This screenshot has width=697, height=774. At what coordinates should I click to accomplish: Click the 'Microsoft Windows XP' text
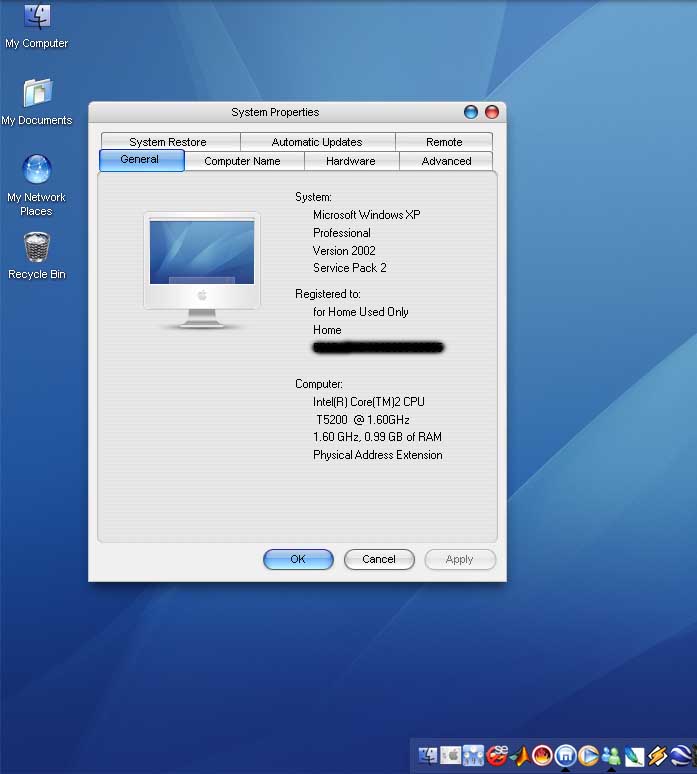pyautogui.click(x=367, y=215)
